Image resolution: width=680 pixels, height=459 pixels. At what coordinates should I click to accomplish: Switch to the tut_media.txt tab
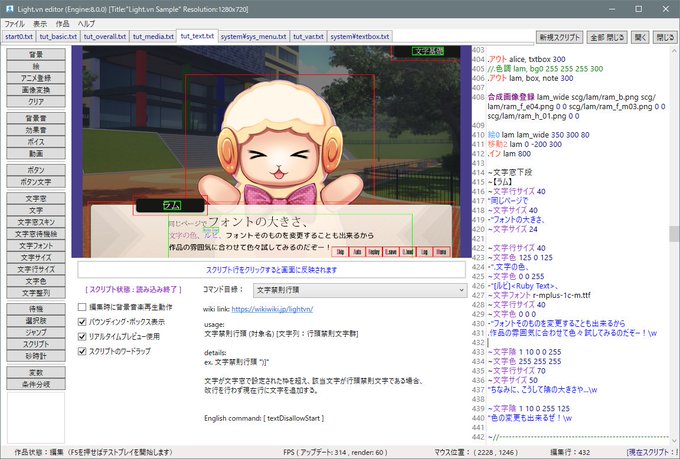(153, 36)
